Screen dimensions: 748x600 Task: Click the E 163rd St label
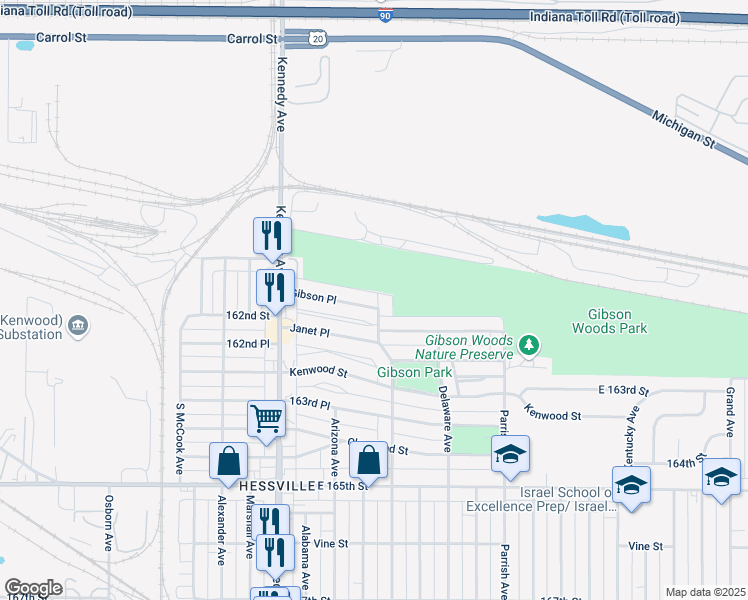623,390
